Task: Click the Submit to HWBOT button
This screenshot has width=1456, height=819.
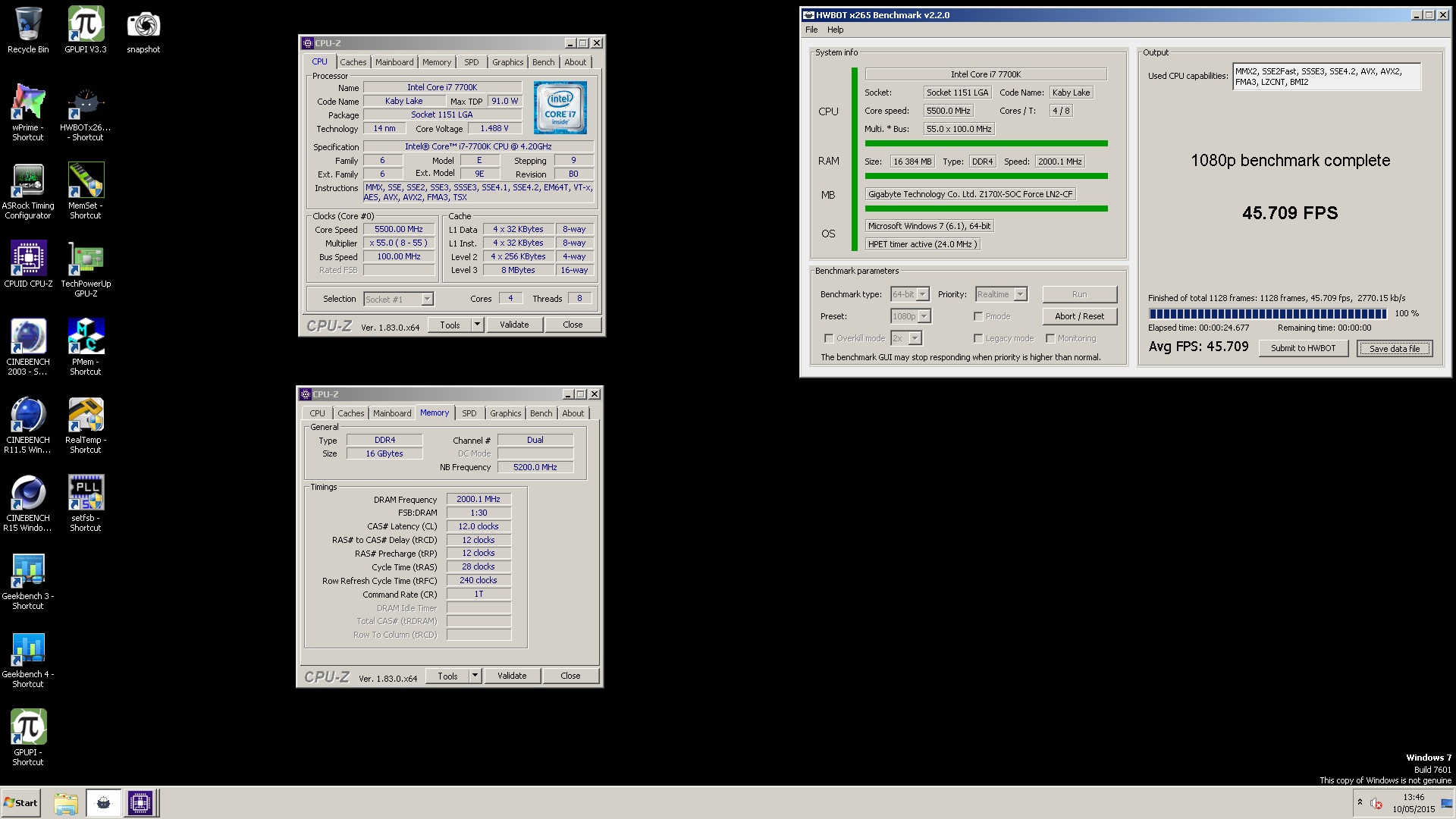Action: [x=1303, y=348]
